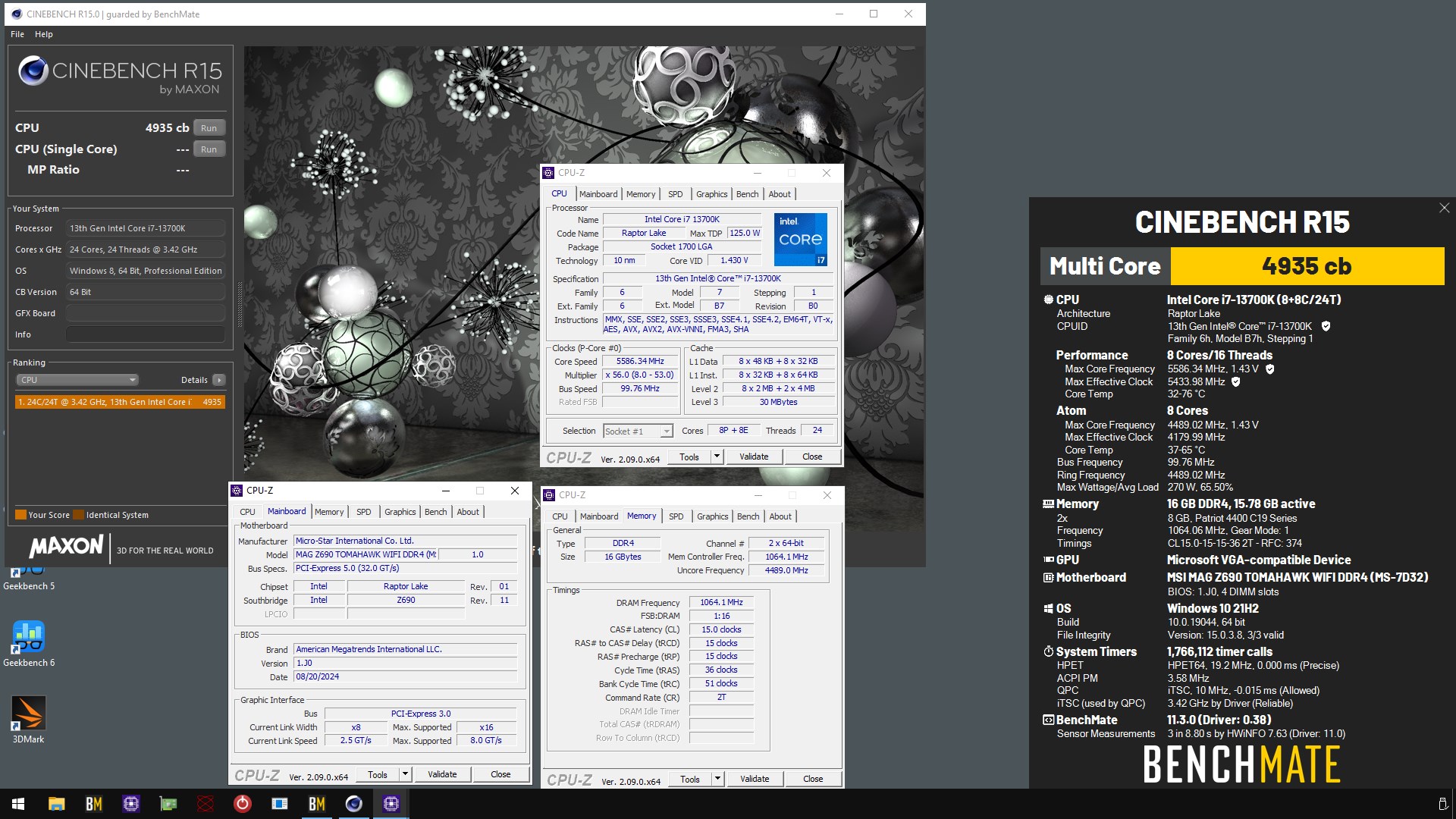The image size is (1456, 819).
Task: Click the Processor field 13th Gen Intel Core i7-13700K
Action: click(145, 228)
